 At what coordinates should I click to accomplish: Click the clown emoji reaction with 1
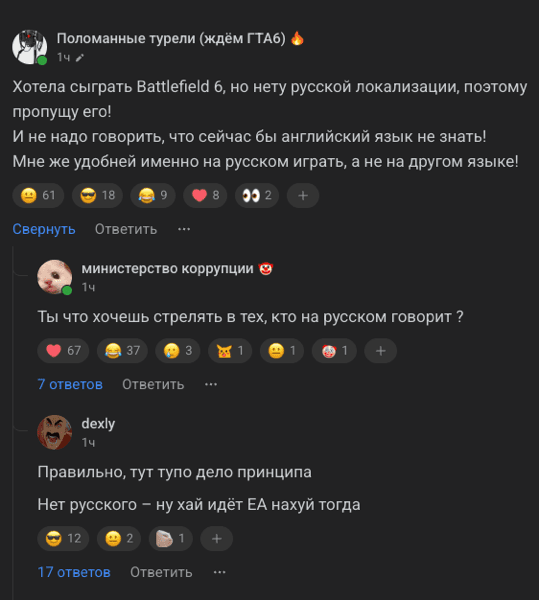click(x=334, y=351)
